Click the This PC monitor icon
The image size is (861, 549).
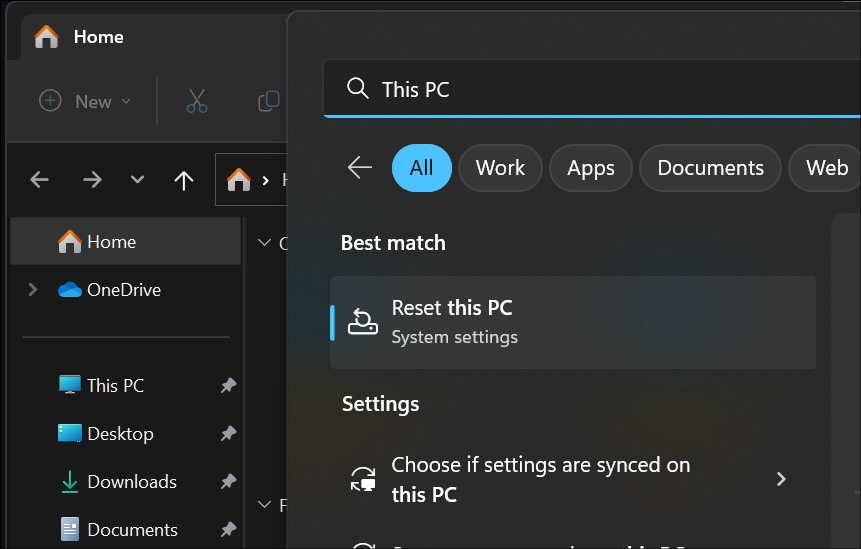(70, 385)
